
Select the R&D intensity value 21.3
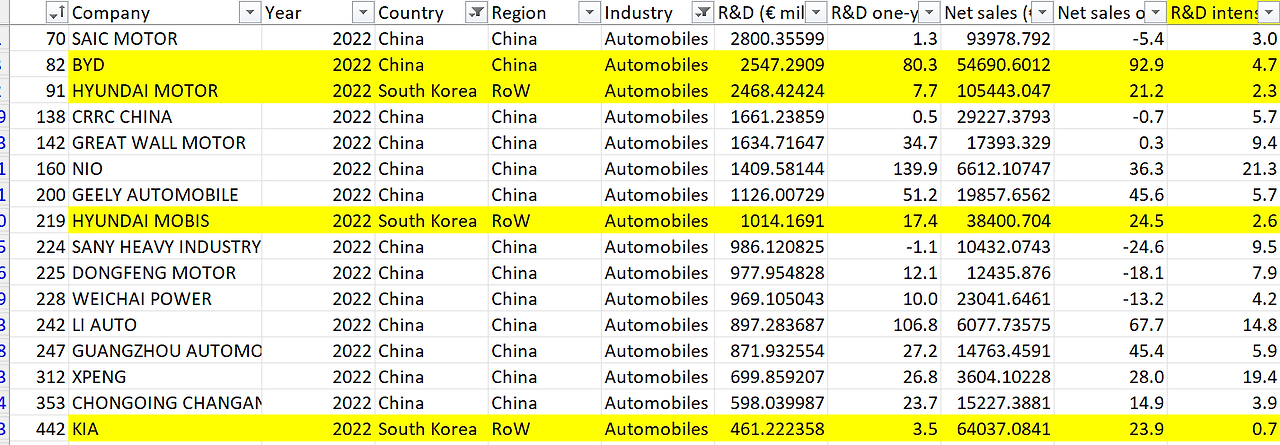(x=1224, y=169)
